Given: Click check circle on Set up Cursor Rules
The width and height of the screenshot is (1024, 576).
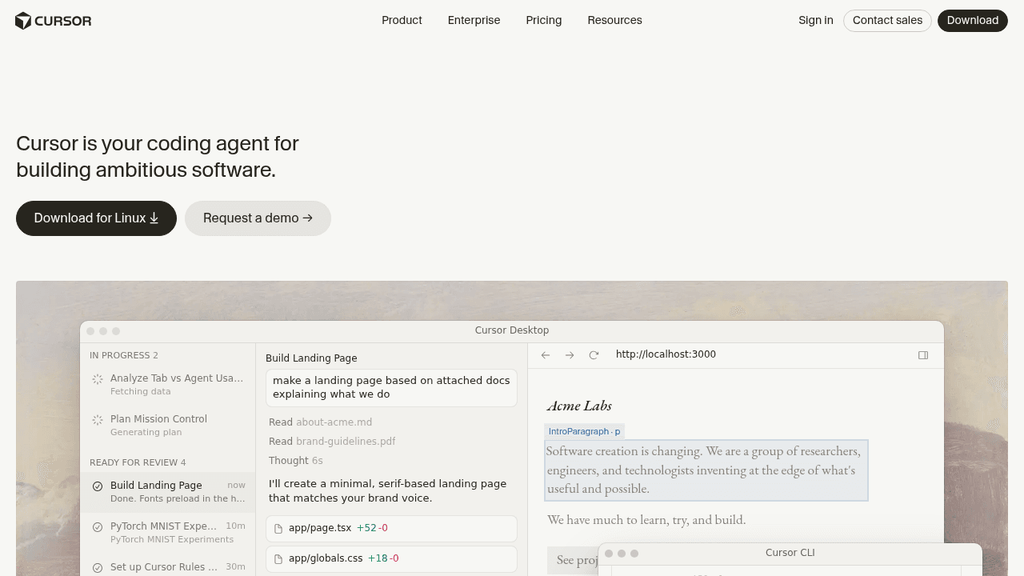Looking at the screenshot, I should click(x=97, y=568).
